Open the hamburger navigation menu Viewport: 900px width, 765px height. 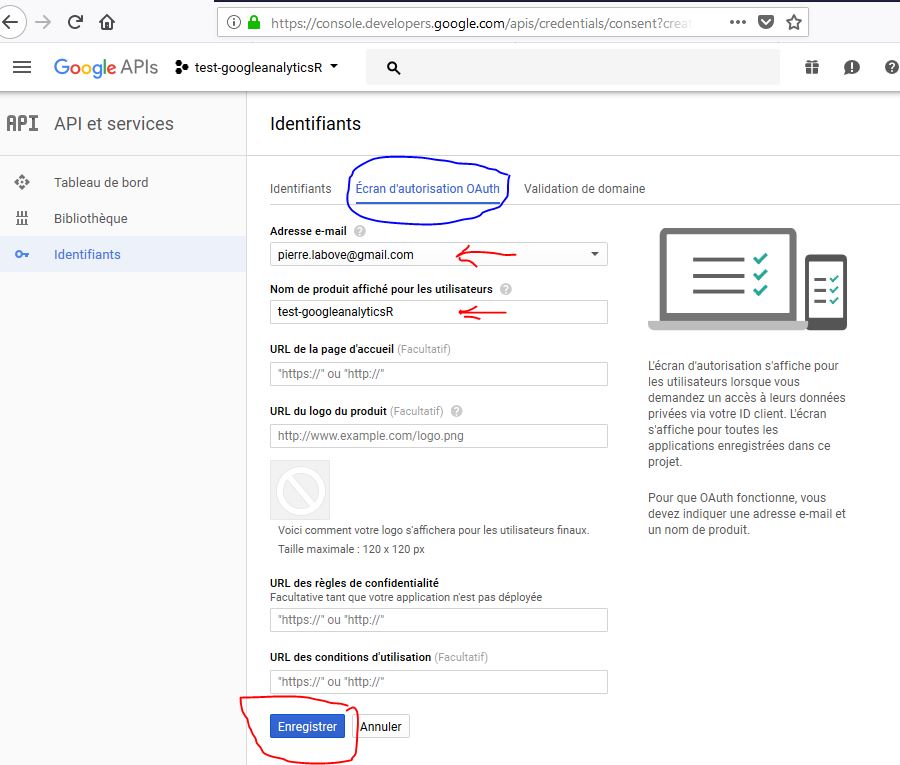pos(22,67)
